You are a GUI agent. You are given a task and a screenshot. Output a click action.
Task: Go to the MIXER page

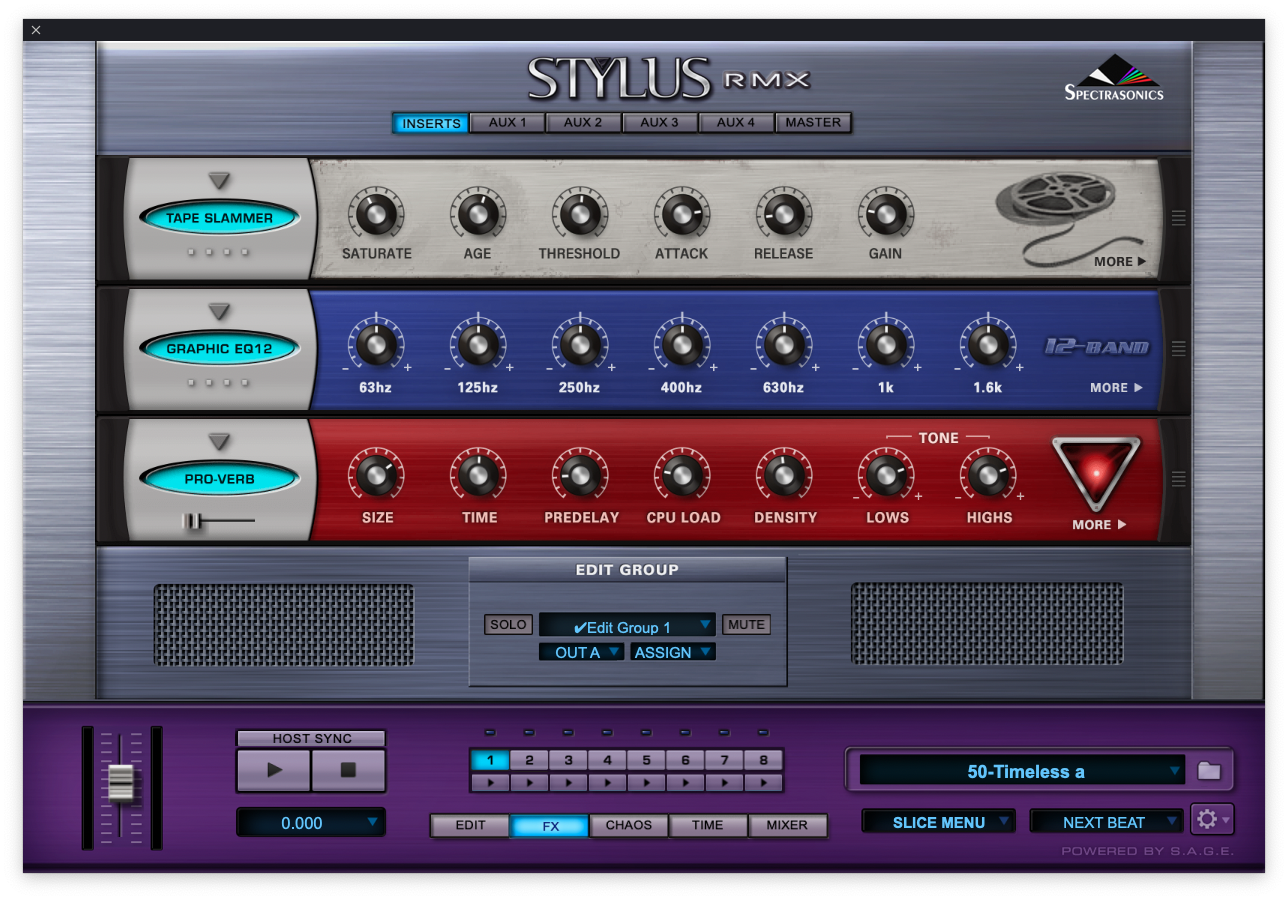tap(788, 825)
